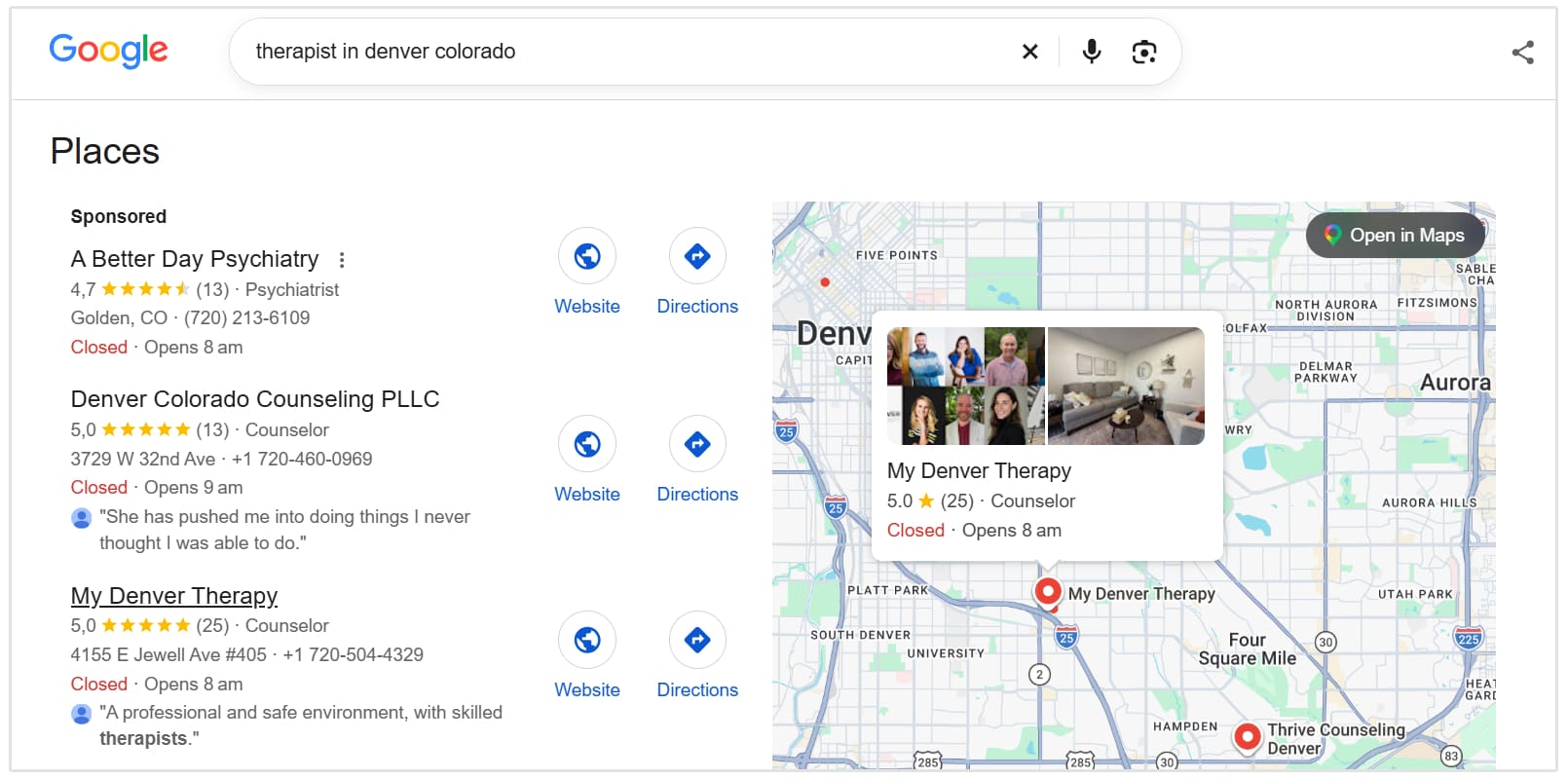Click review quote "A professional and safe environment"

[301, 725]
